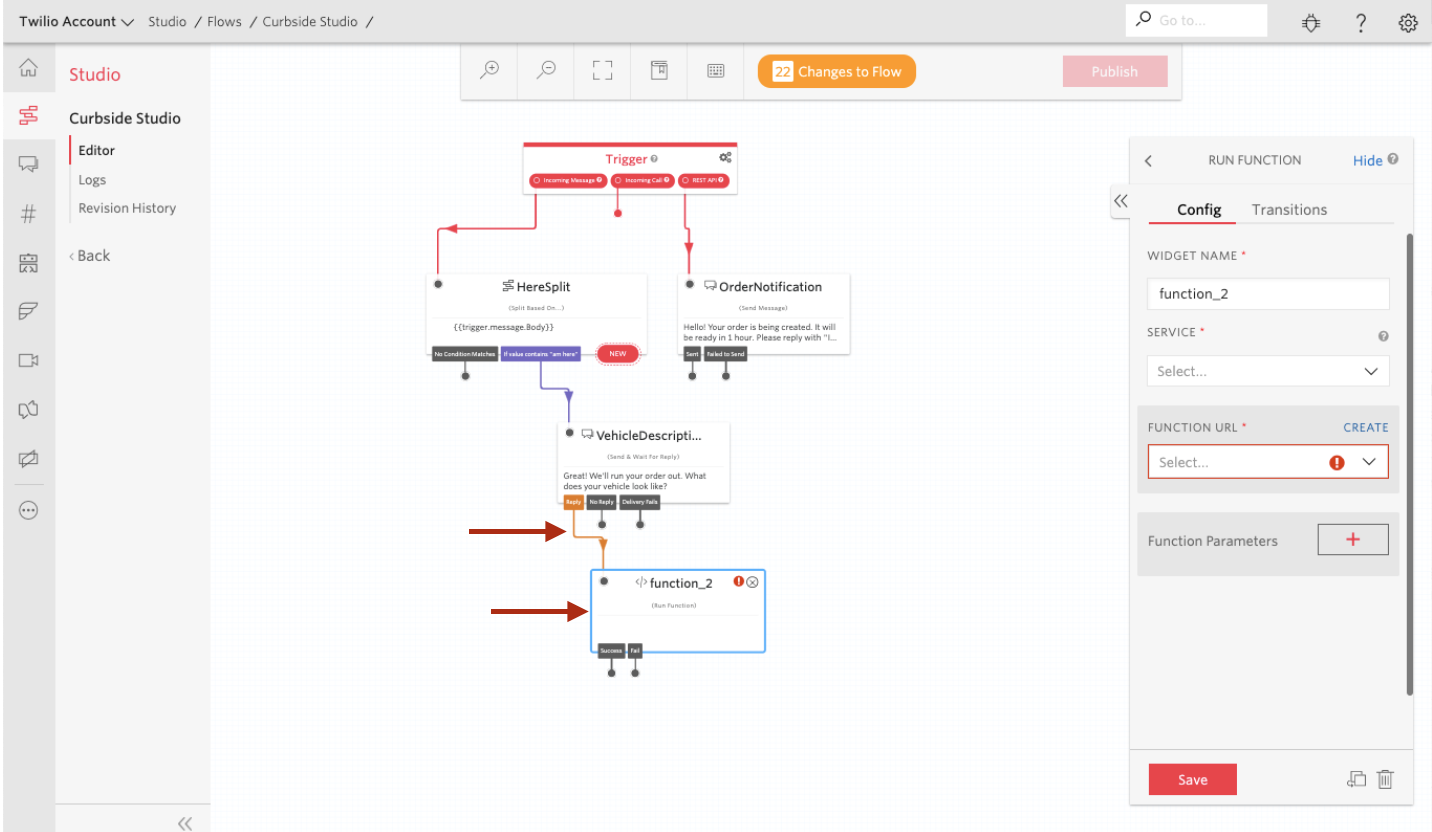Viewport: 1432px width, 832px height.
Task: Click the zoom in magnifier toolbar icon
Action: click(490, 71)
